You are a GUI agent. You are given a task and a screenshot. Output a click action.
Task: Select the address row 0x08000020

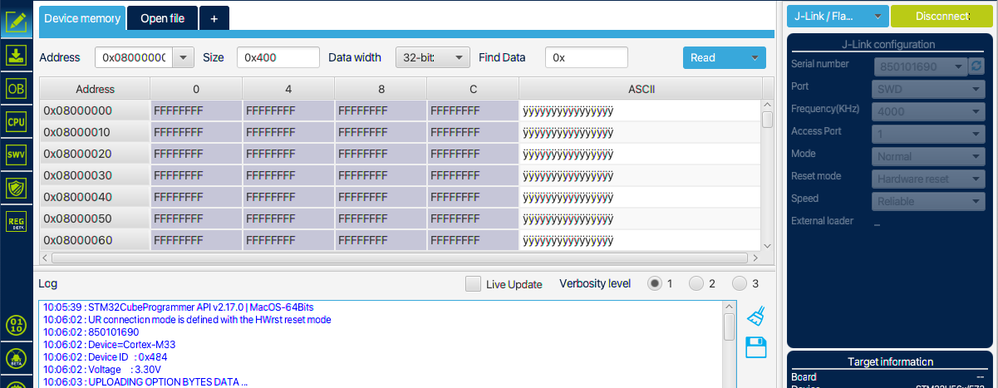pyautogui.click(x=95, y=154)
